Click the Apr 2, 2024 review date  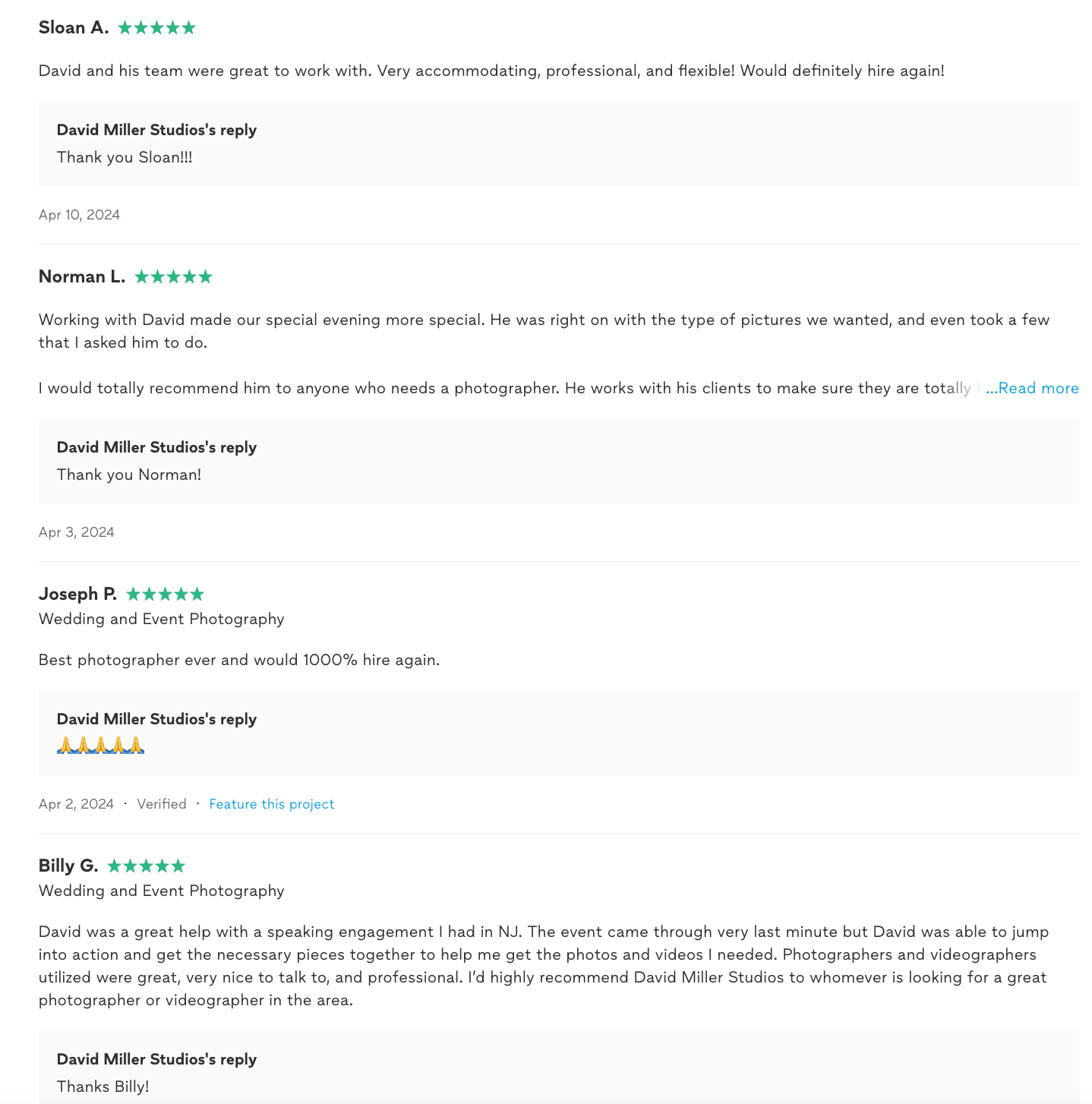(x=76, y=804)
